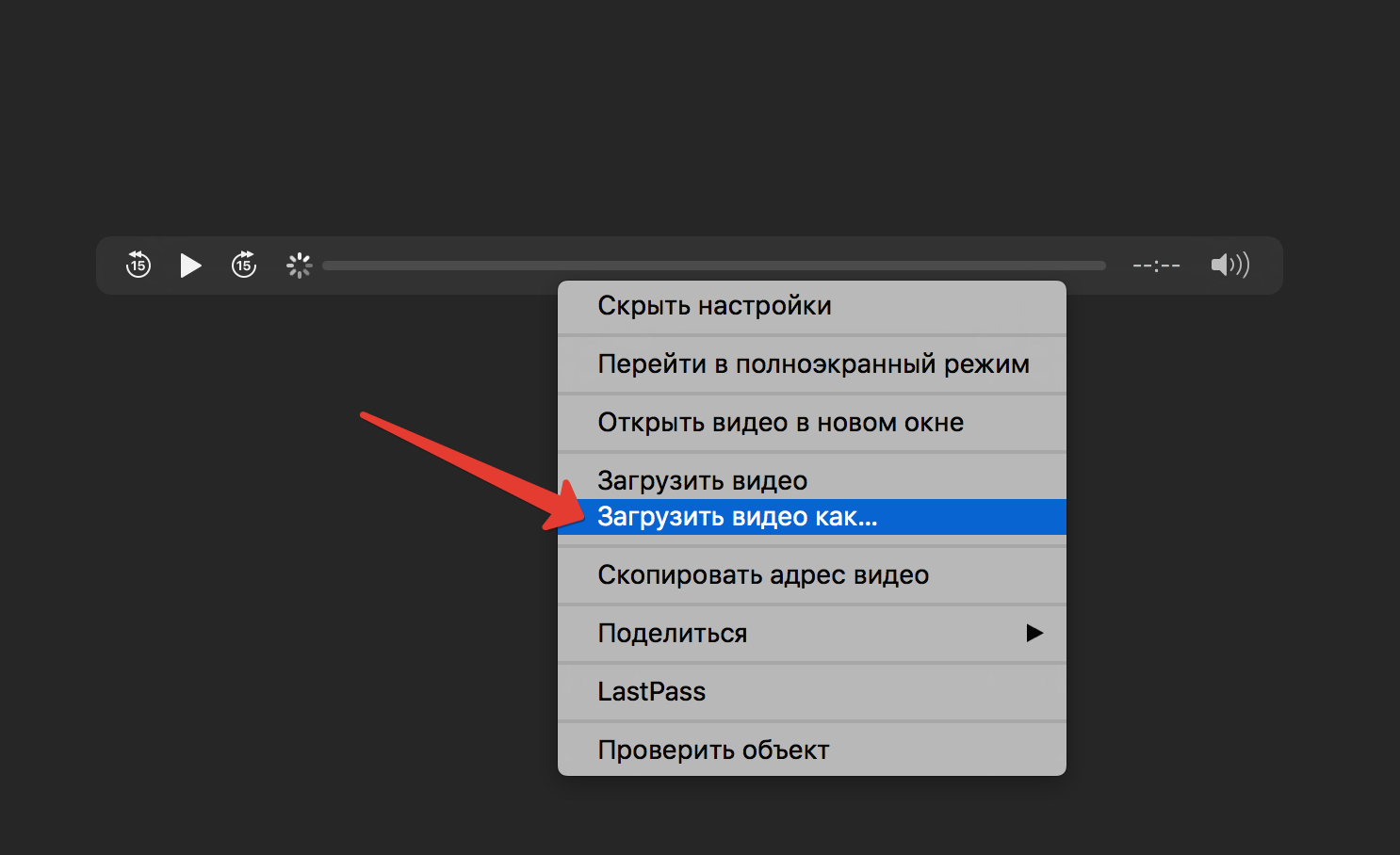Click the loading spinner indicator
The width and height of the screenshot is (1400, 855).
pyautogui.click(x=299, y=266)
